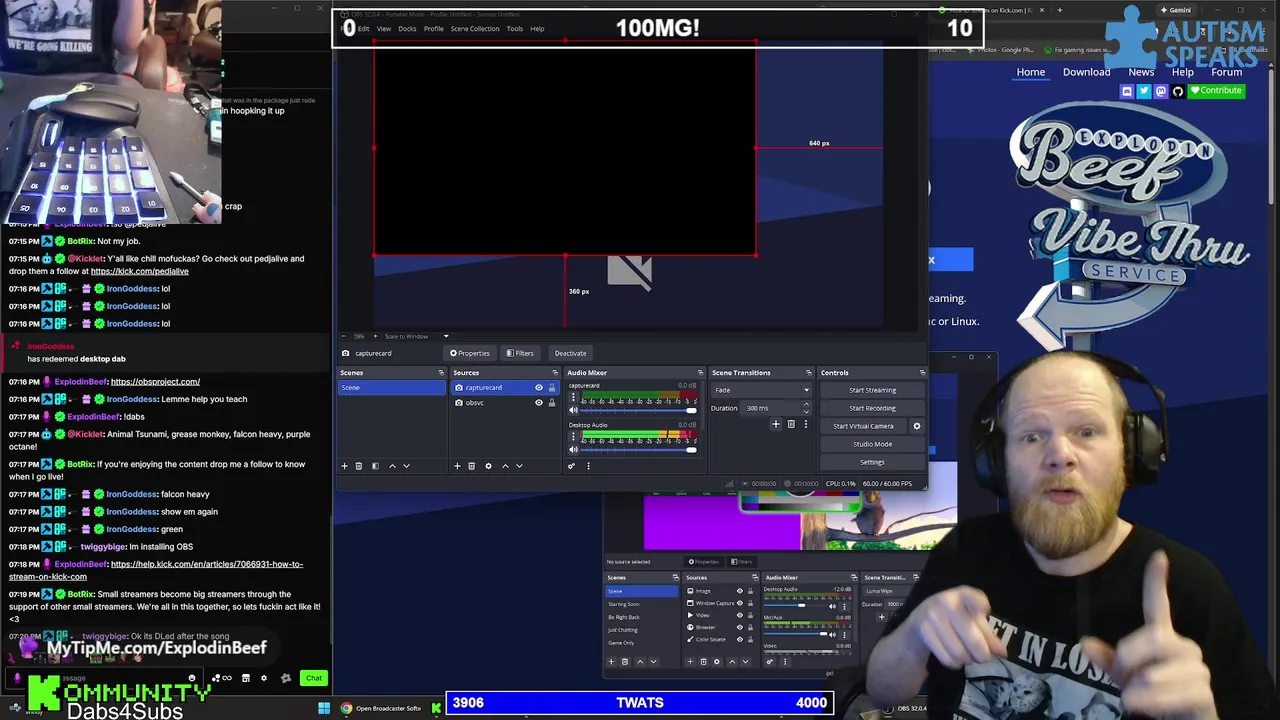Toggle Window Capture eye in website screenshot
1280x720 pixels.
pyautogui.click(x=740, y=603)
